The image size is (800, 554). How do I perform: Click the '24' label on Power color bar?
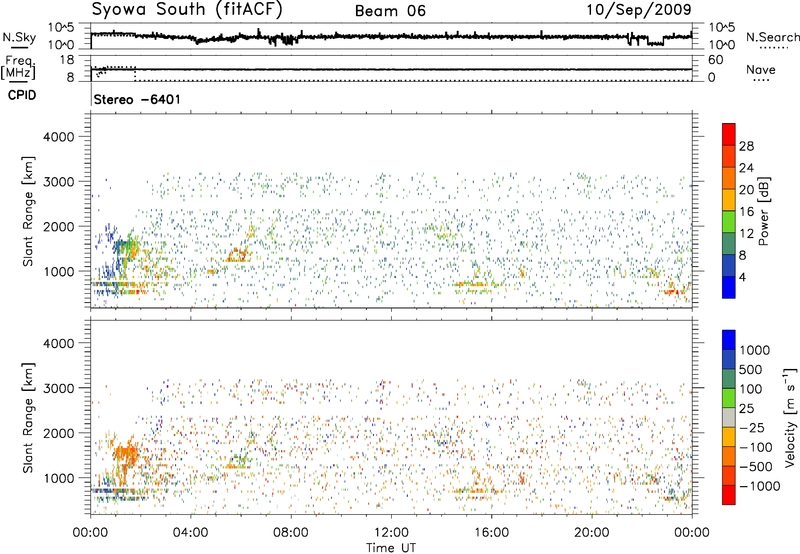746,168
